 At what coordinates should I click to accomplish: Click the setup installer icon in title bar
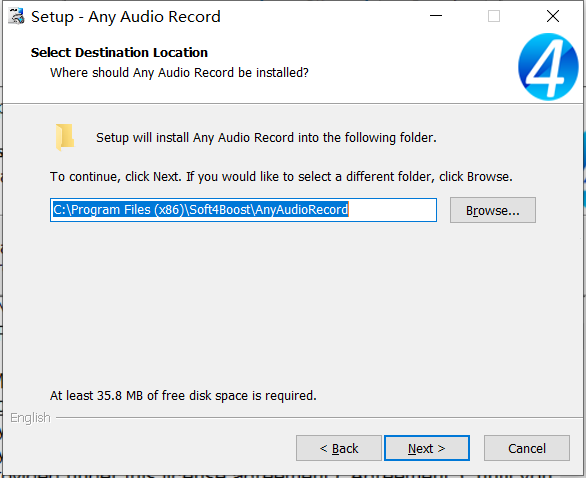click(x=16, y=17)
